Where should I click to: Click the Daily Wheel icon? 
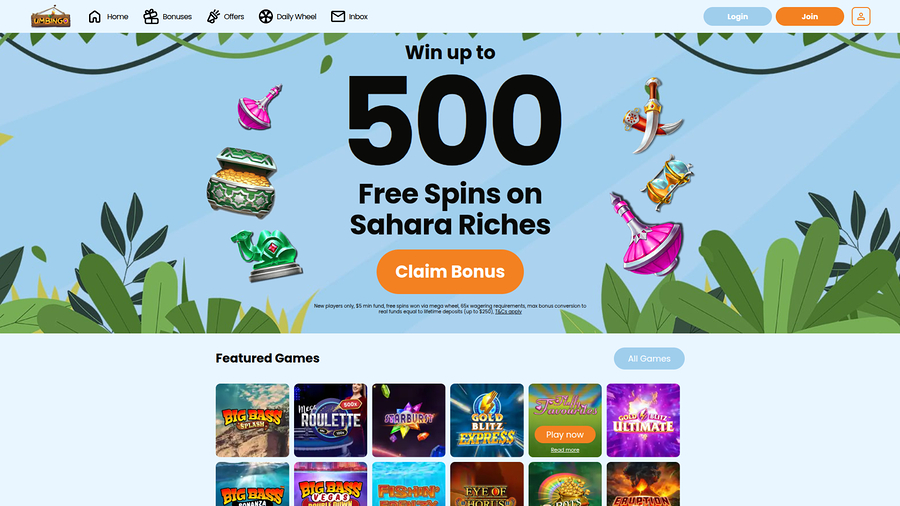(x=265, y=17)
